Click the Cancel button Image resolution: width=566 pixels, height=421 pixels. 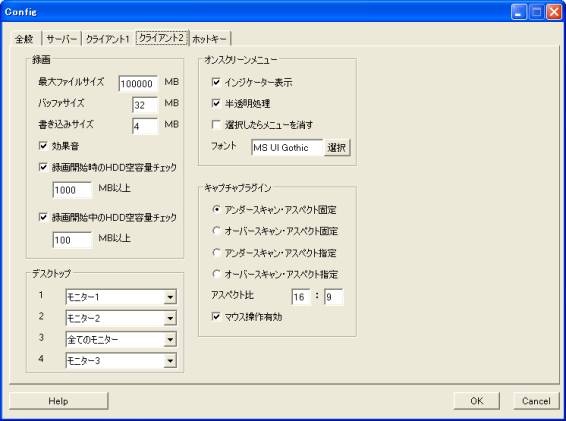[x=536, y=401]
